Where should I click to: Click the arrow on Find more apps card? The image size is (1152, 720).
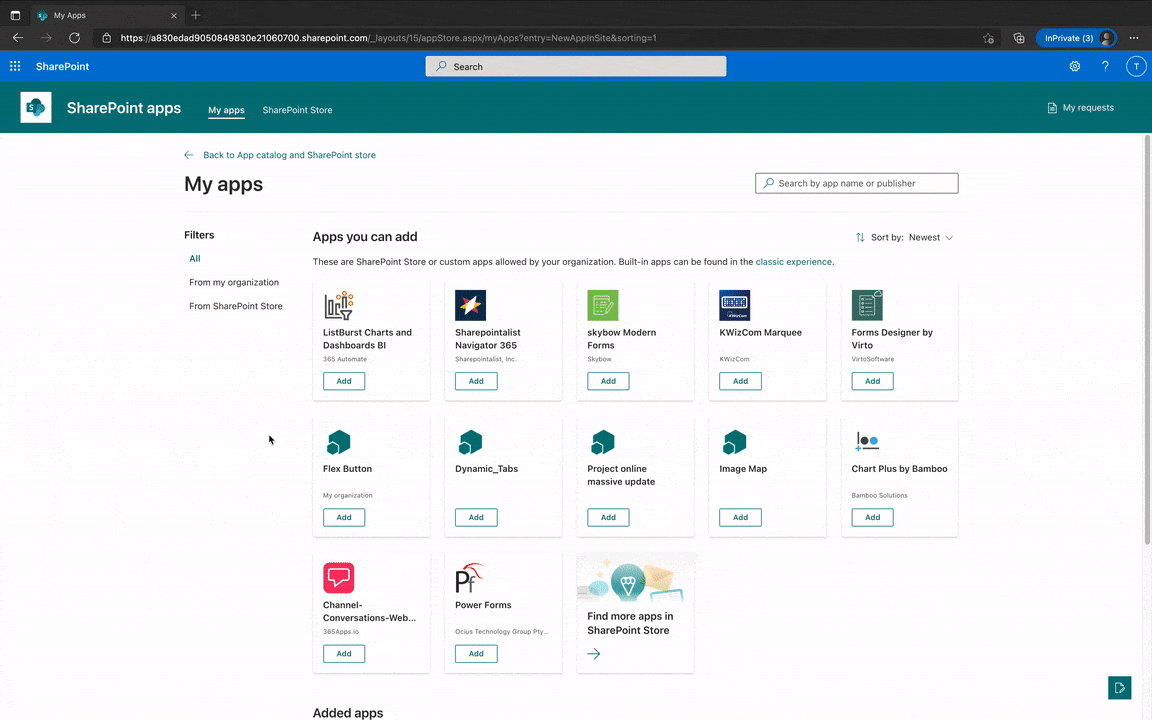coord(593,653)
